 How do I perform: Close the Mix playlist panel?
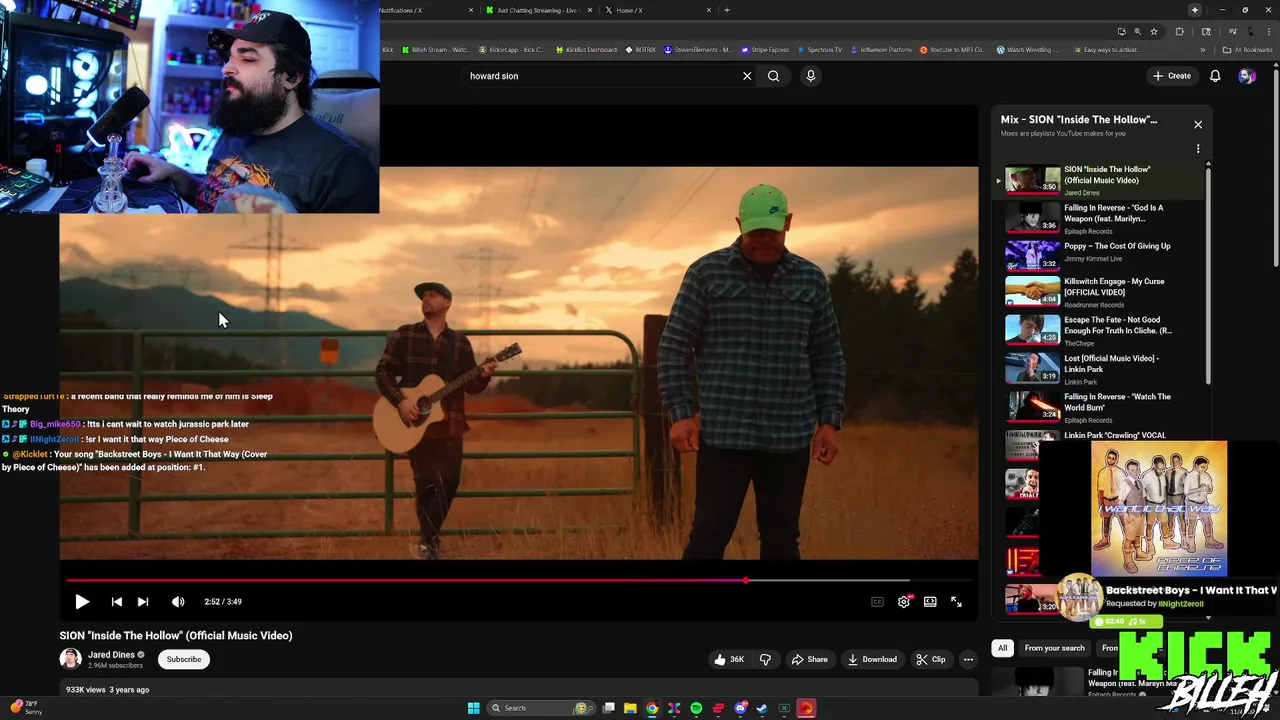[1198, 125]
